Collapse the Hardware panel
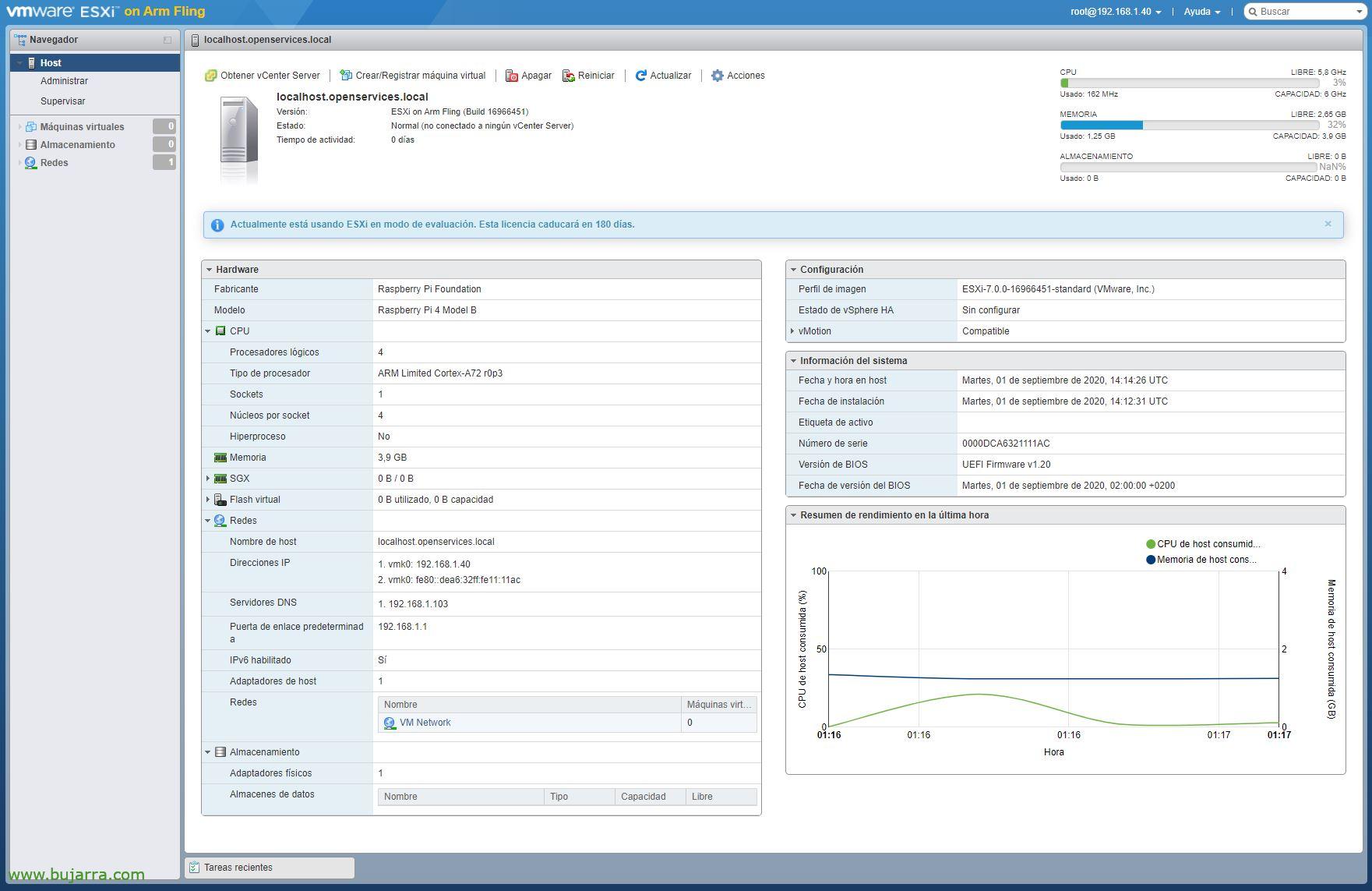This screenshot has width=1372, height=891. pyautogui.click(x=210, y=270)
